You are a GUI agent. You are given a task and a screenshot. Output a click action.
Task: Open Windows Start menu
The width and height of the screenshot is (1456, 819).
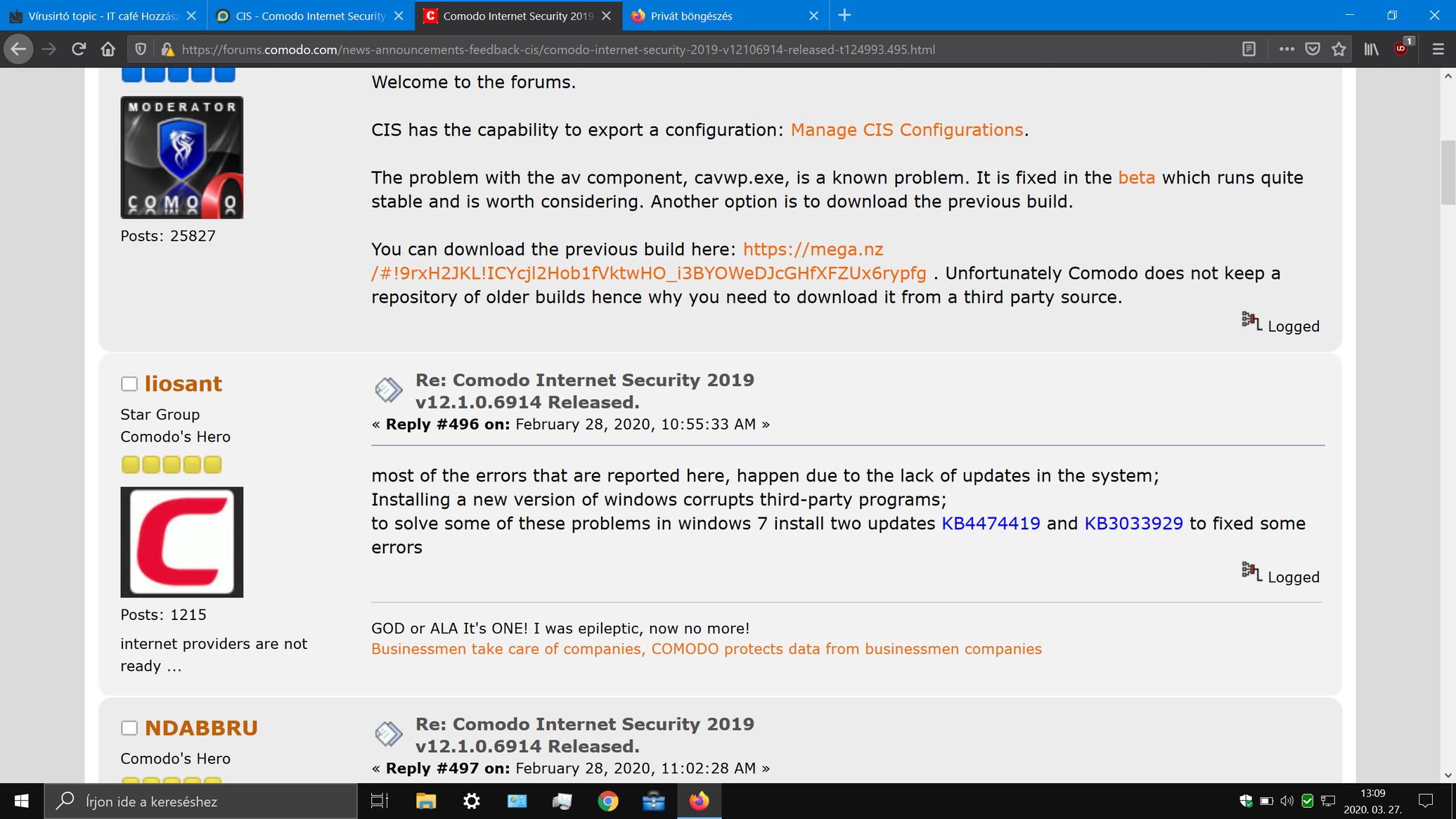pos(21,801)
